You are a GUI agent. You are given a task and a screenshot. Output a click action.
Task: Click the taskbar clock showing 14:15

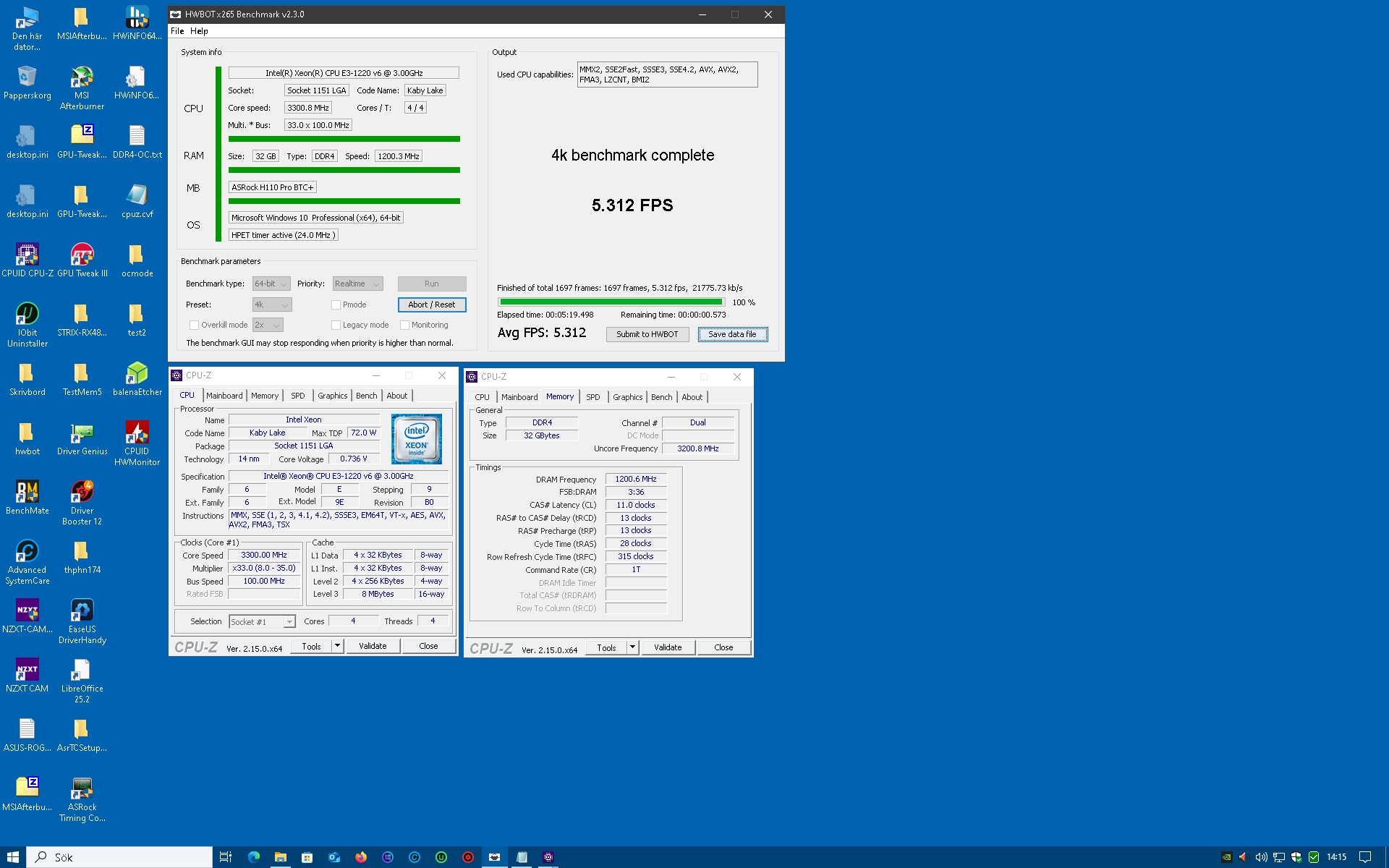point(1336,857)
